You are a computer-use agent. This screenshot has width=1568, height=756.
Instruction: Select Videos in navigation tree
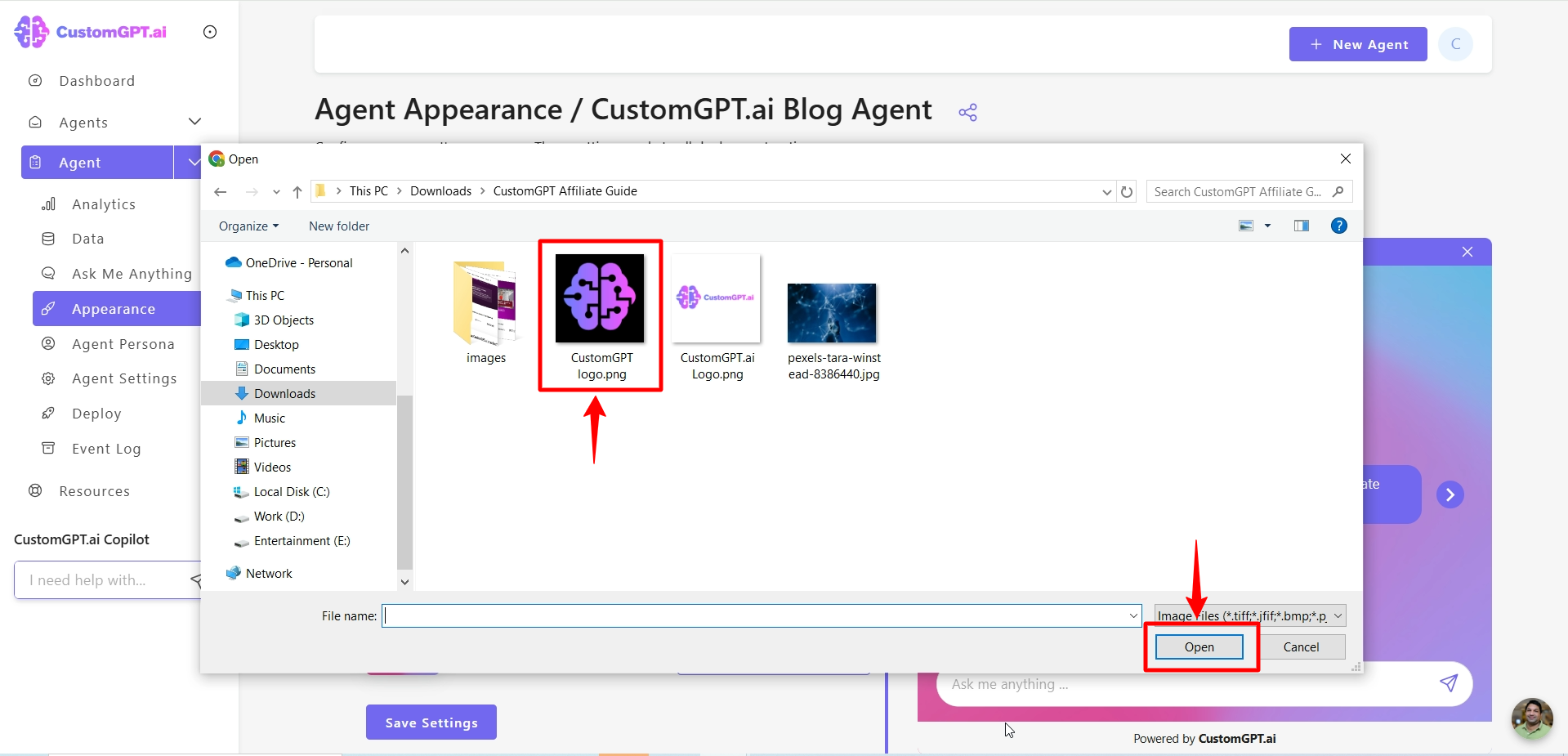click(272, 467)
